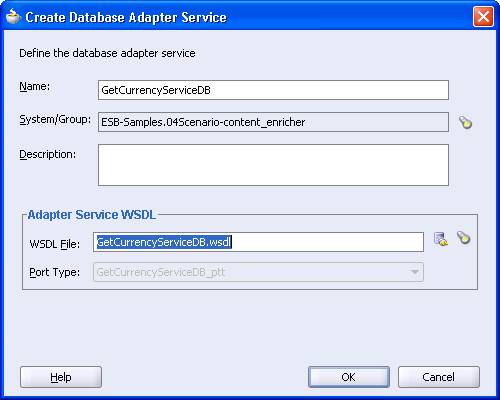This screenshot has width=500, height=400.
Task: Focus the Description text area
Action: click(x=273, y=165)
